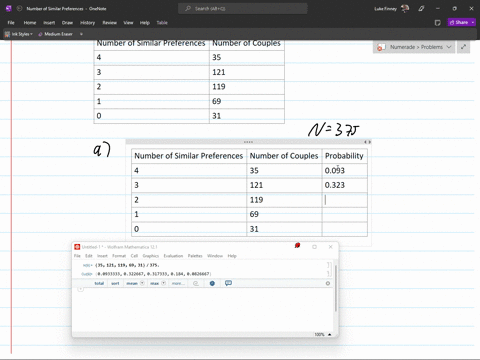The image size is (480, 360).
Task: Click the Share button
Action: click(x=461, y=22)
